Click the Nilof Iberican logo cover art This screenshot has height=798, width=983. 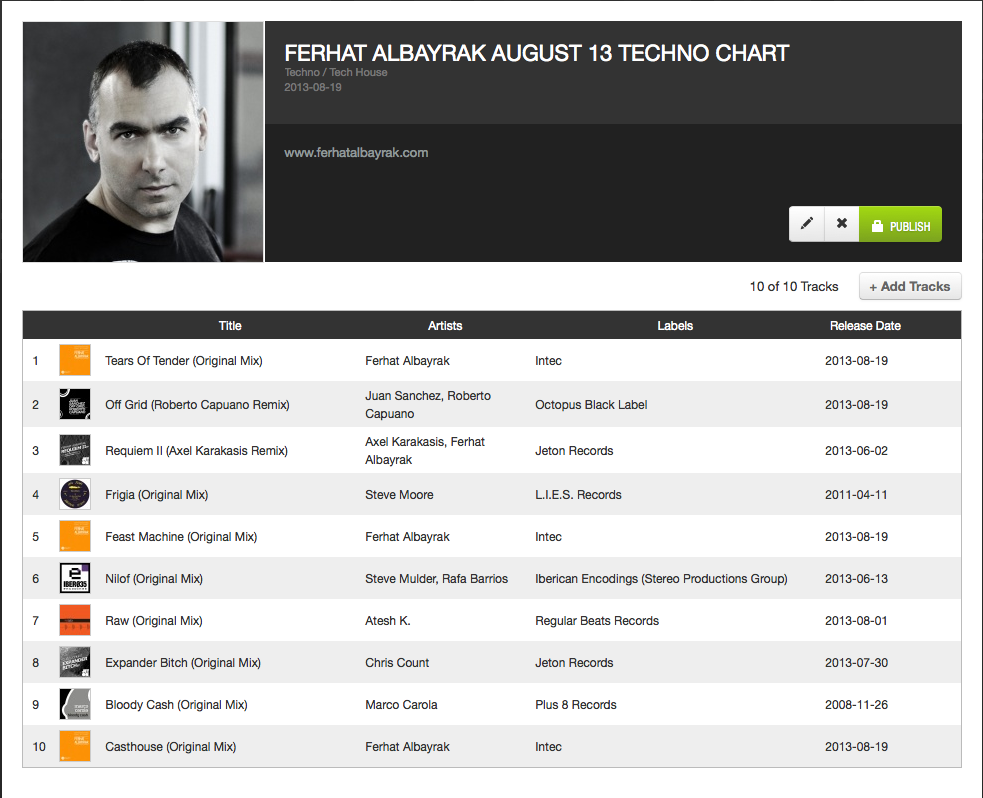click(x=75, y=578)
